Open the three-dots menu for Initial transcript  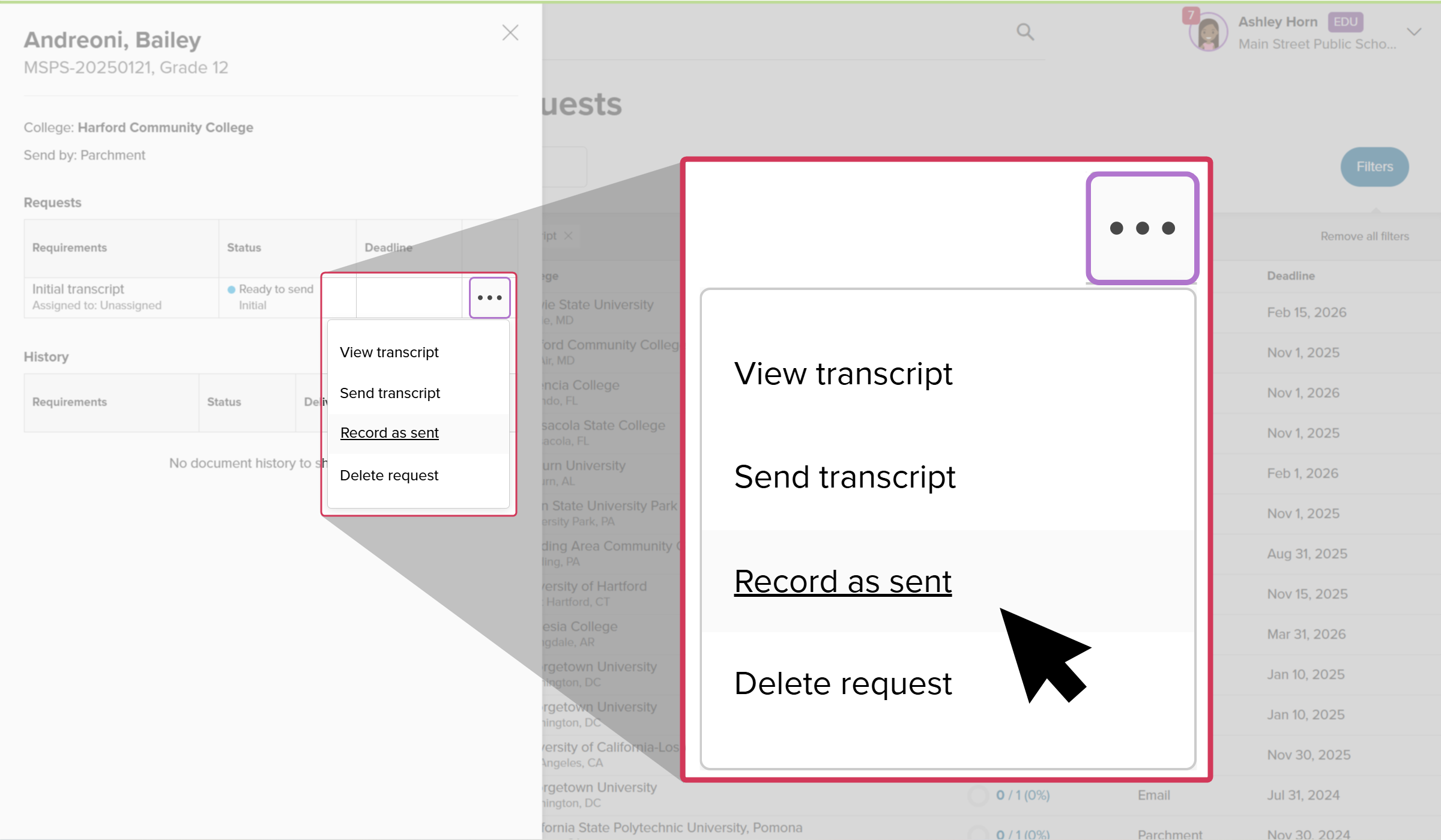pos(489,298)
